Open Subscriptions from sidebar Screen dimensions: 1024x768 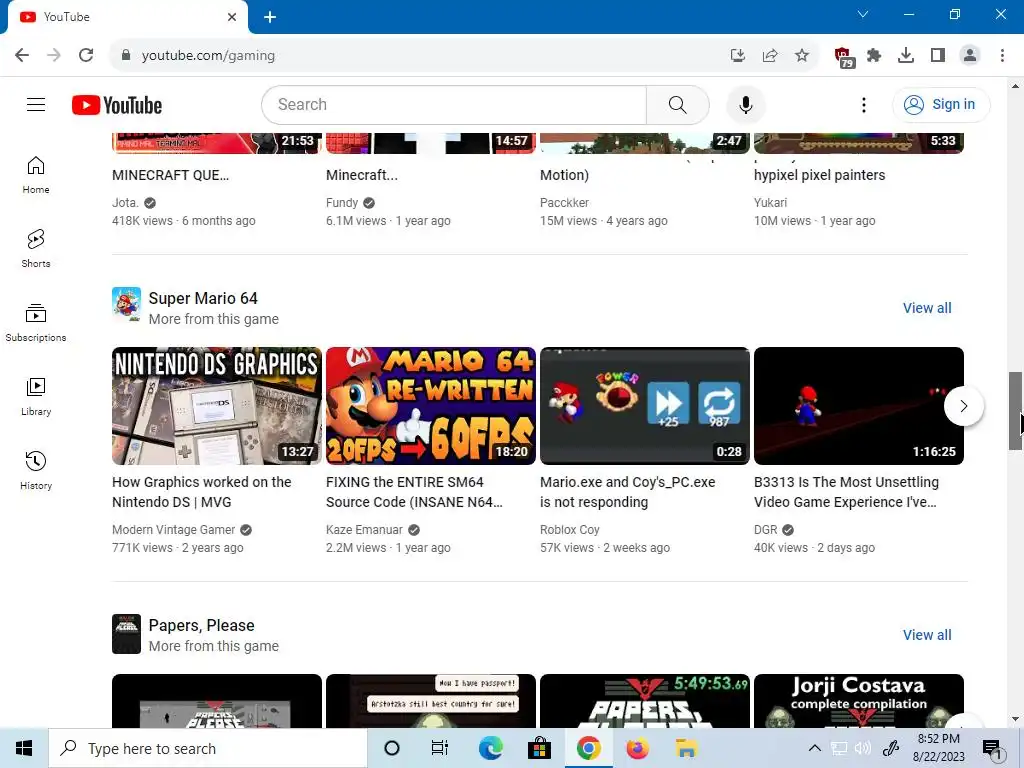click(36, 323)
